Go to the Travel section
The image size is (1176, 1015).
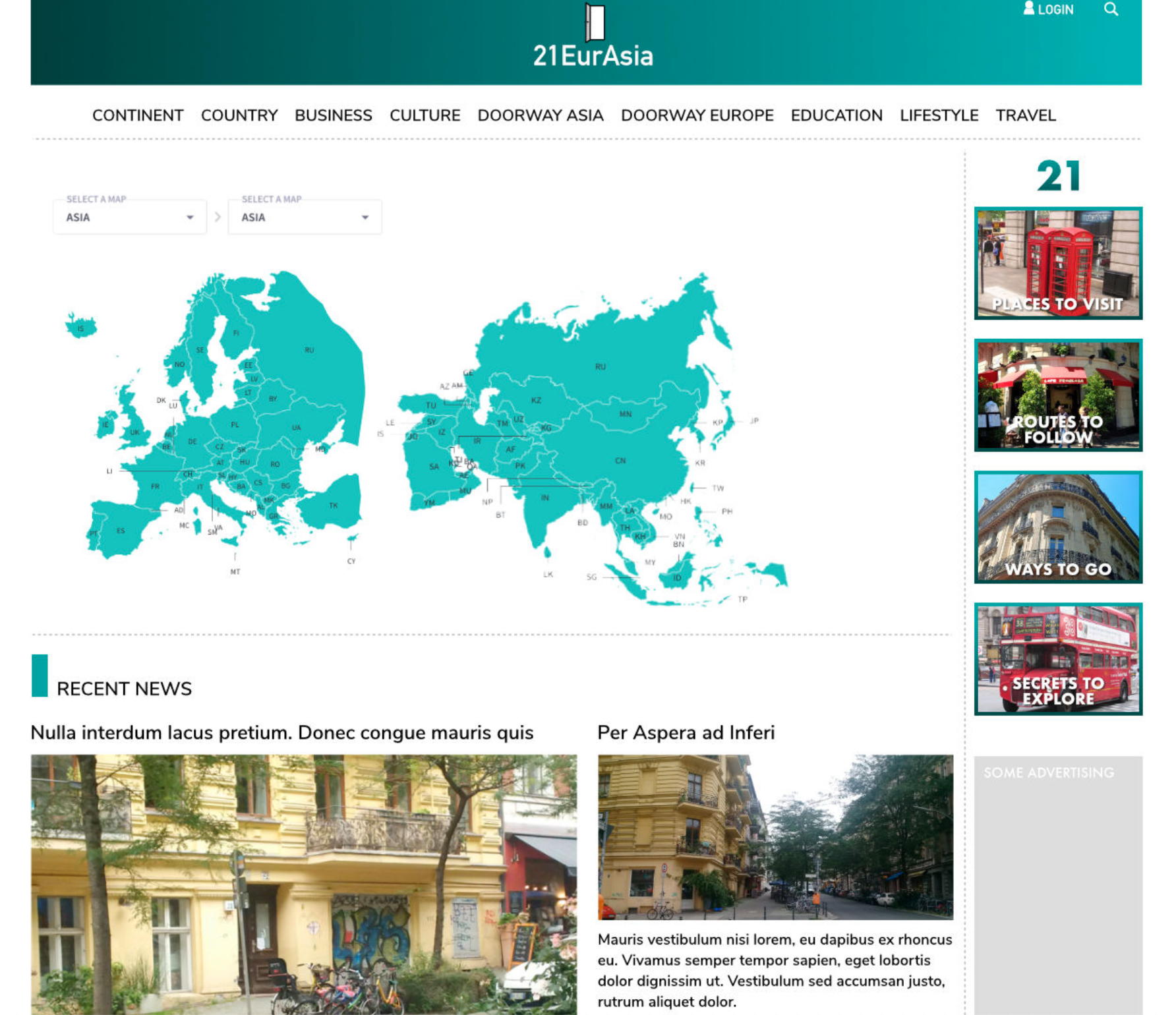[1025, 115]
